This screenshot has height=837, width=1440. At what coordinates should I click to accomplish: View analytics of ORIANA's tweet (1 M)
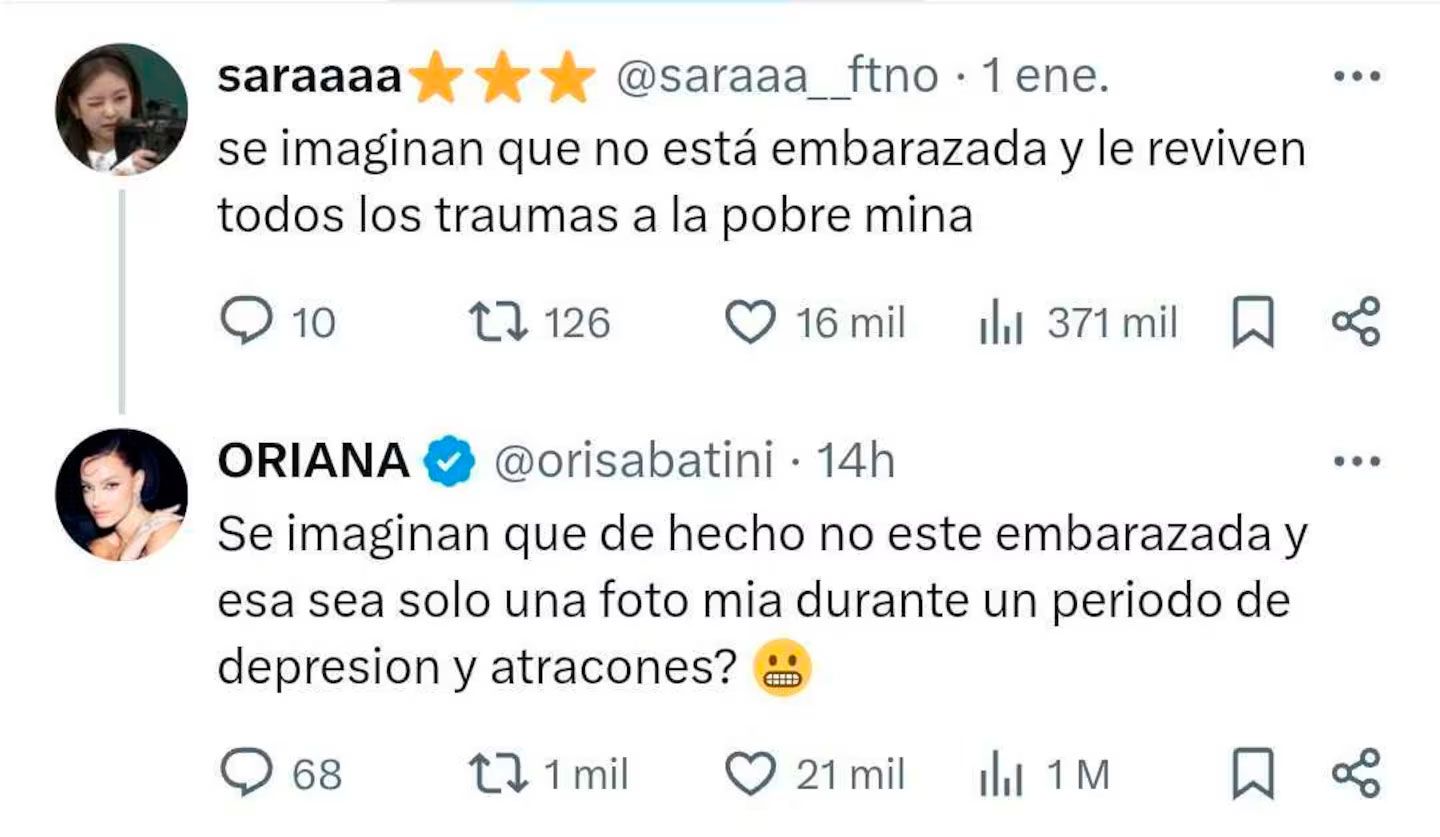coord(1001,775)
